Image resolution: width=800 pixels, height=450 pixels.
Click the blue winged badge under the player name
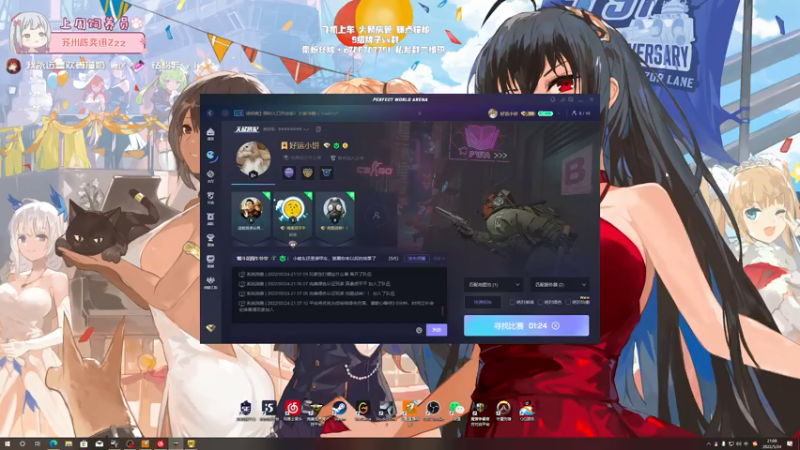(327, 173)
